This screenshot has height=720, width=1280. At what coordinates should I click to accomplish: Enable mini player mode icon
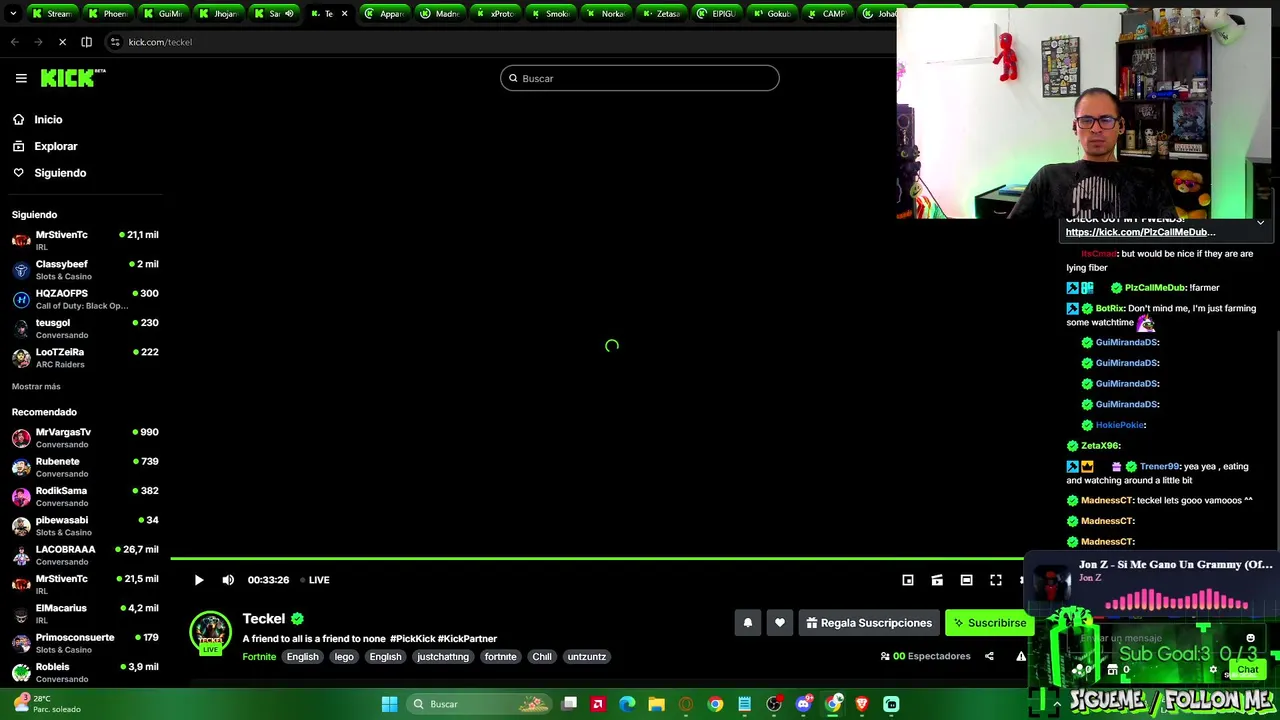click(908, 580)
